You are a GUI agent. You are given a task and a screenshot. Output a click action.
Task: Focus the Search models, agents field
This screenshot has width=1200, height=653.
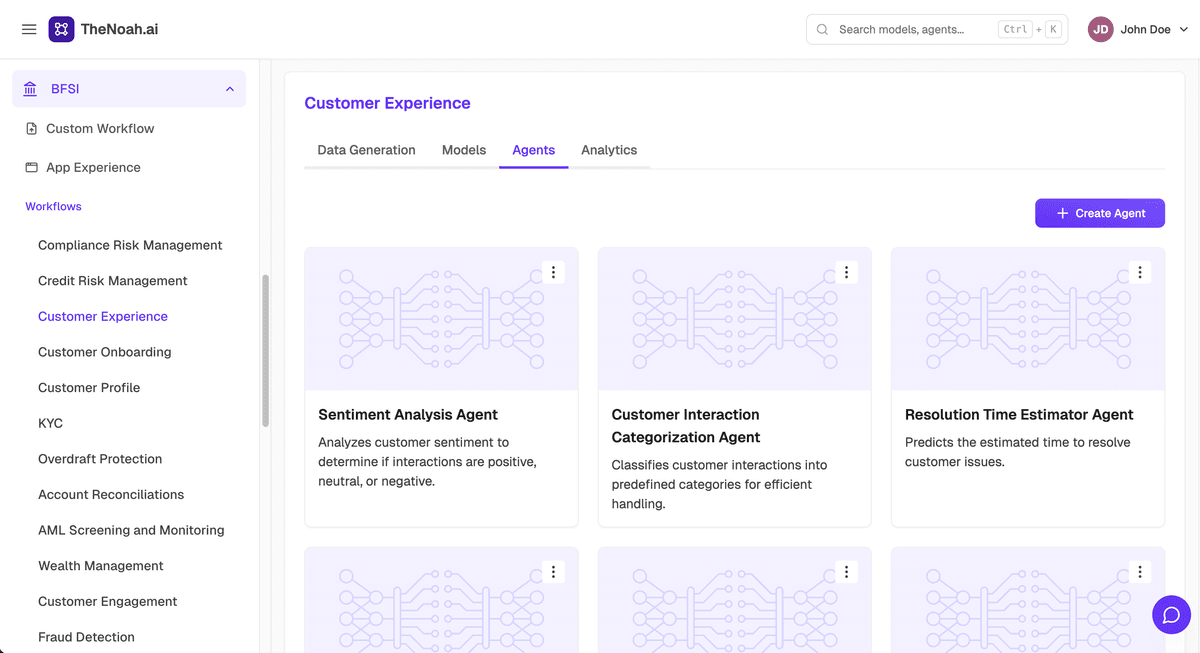(x=937, y=29)
